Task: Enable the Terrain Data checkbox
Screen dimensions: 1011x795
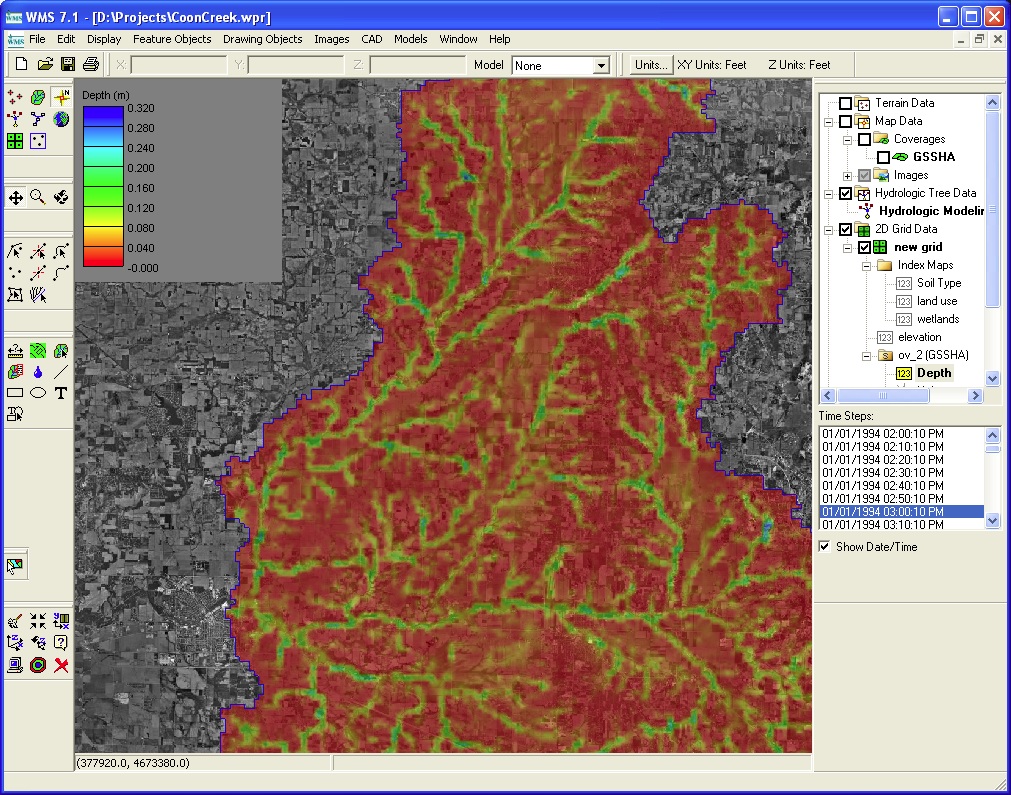Action: coord(844,102)
